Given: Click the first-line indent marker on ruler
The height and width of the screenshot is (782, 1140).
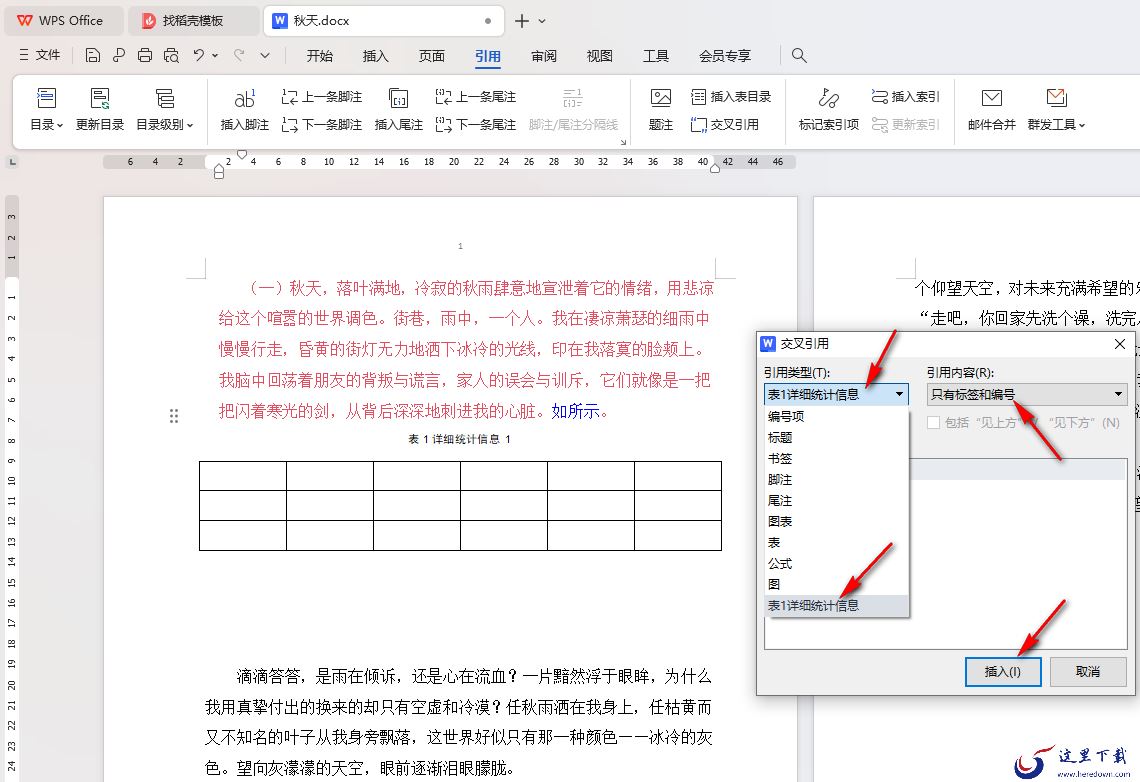Looking at the screenshot, I should 242,154.
